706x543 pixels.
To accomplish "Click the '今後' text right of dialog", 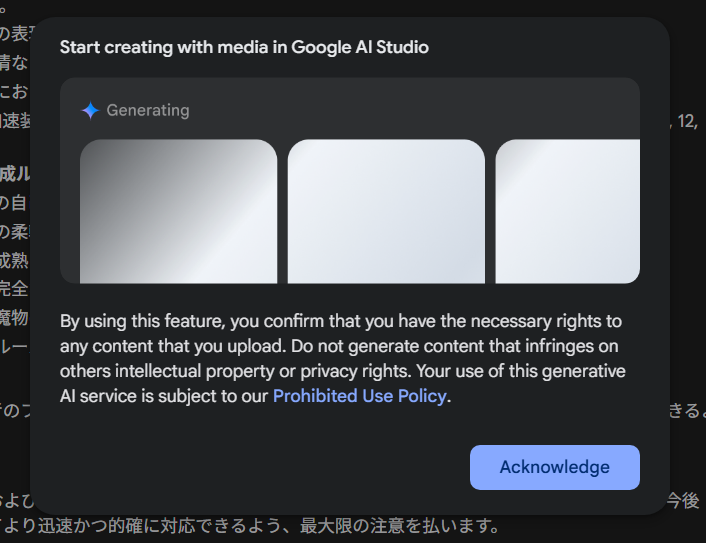I will 687,499.
